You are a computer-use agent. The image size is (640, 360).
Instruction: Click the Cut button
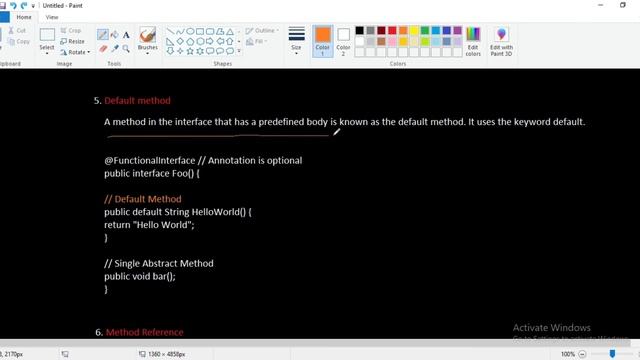pos(17,31)
